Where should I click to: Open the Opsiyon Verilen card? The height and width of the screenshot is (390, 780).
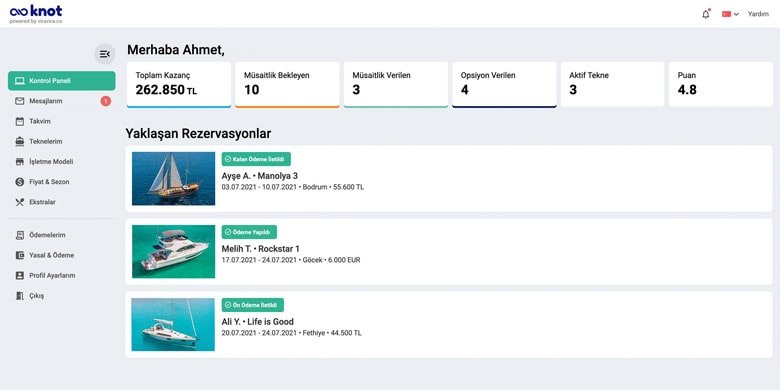point(504,85)
